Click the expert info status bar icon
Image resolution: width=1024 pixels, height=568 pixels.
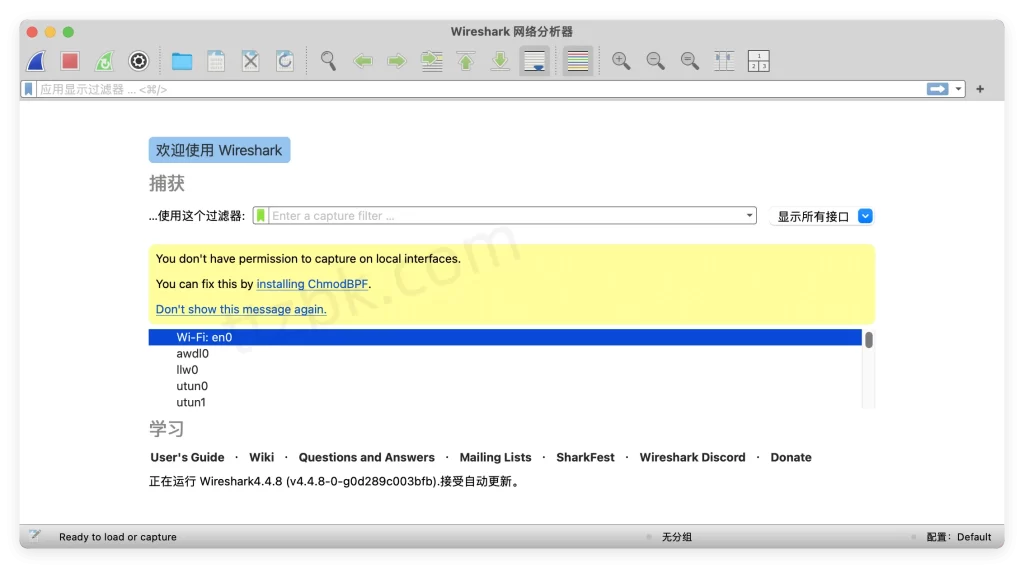[x=35, y=537]
